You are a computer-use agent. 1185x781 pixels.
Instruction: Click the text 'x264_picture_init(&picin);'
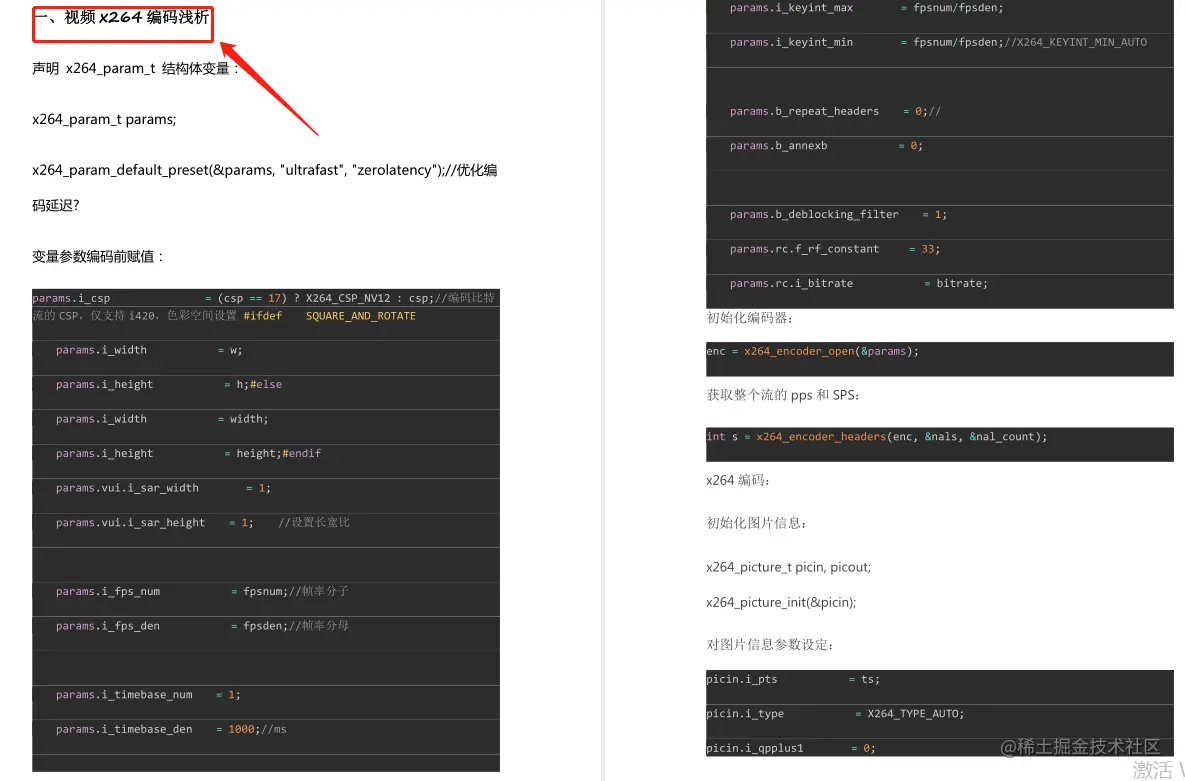pos(781,603)
